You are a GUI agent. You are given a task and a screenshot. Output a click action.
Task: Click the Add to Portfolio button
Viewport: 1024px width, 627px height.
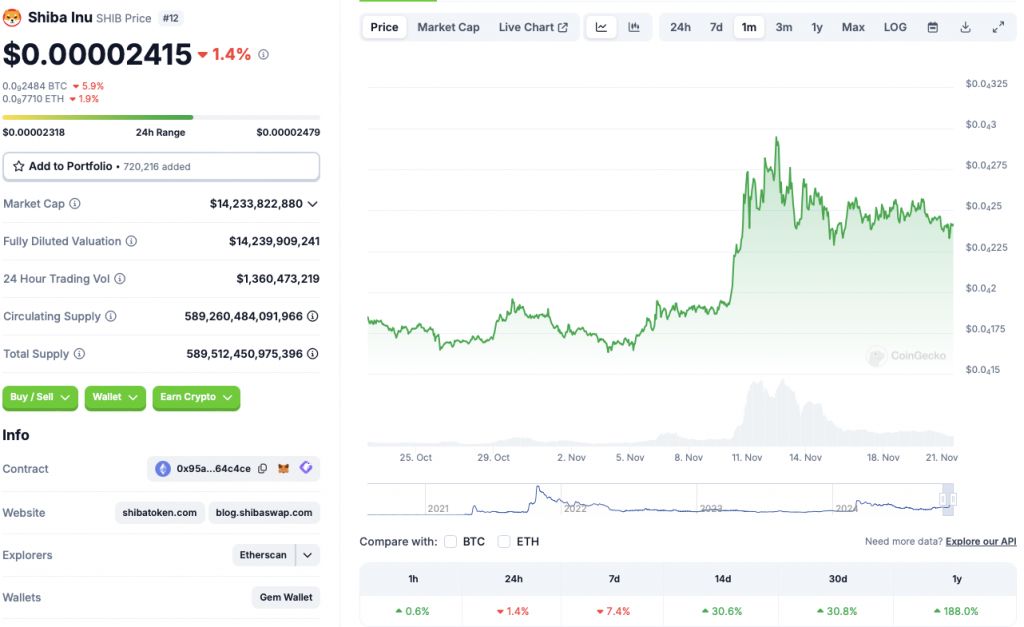[x=161, y=166]
